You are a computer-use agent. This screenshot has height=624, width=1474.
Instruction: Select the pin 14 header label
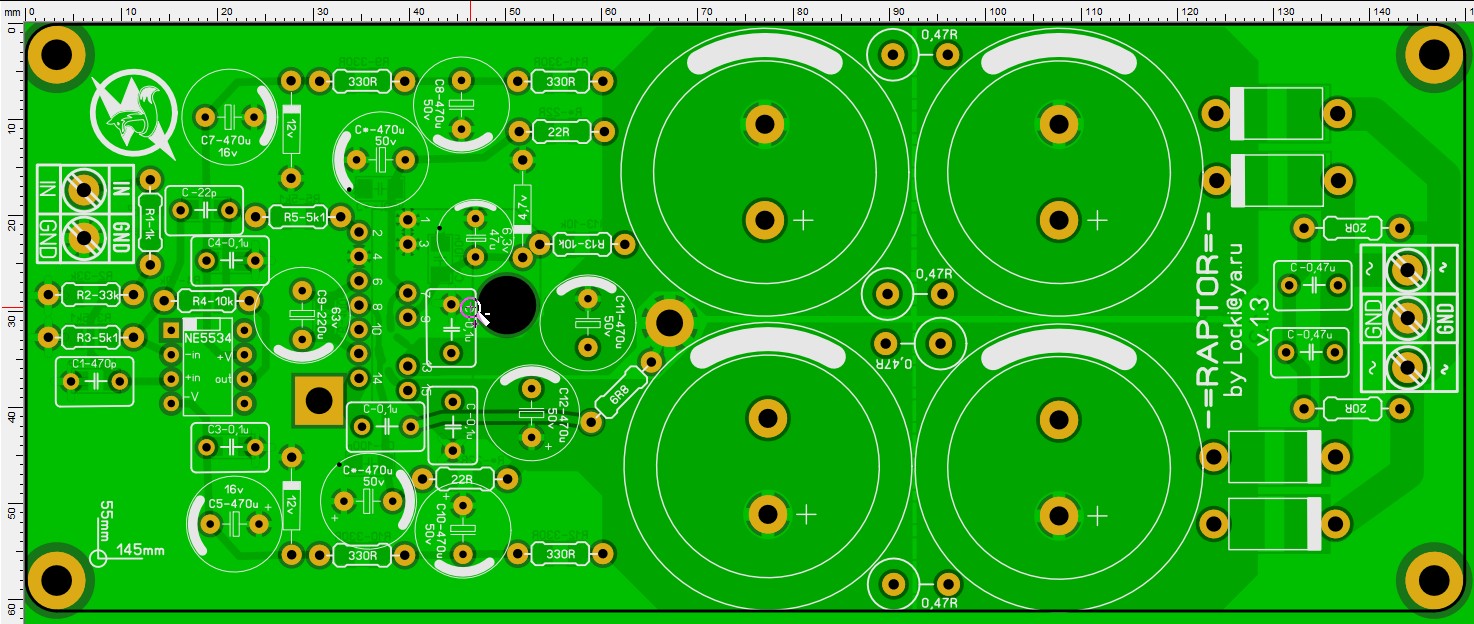[x=376, y=378]
